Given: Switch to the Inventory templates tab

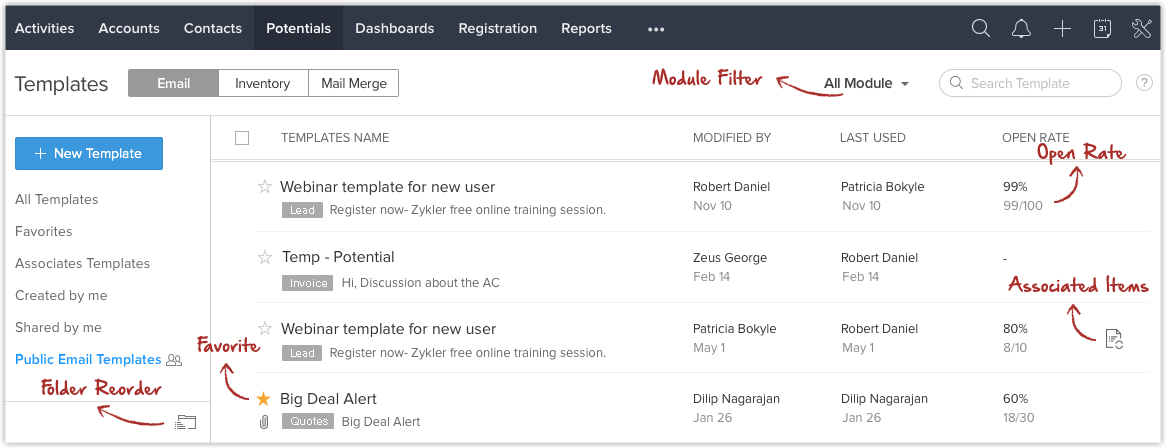Looking at the screenshot, I should [x=262, y=83].
